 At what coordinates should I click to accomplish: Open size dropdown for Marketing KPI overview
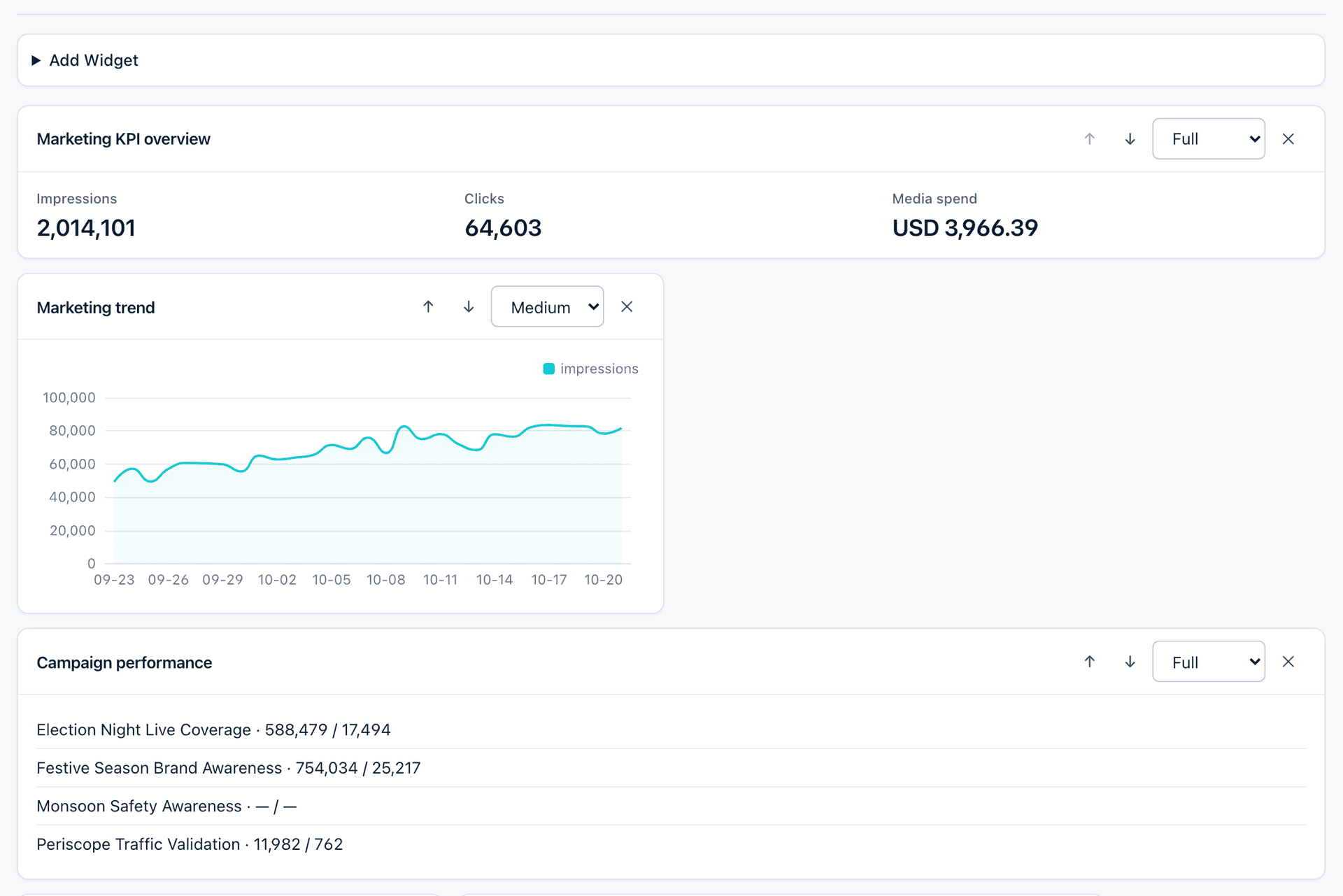pyautogui.click(x=1208, y=138)
